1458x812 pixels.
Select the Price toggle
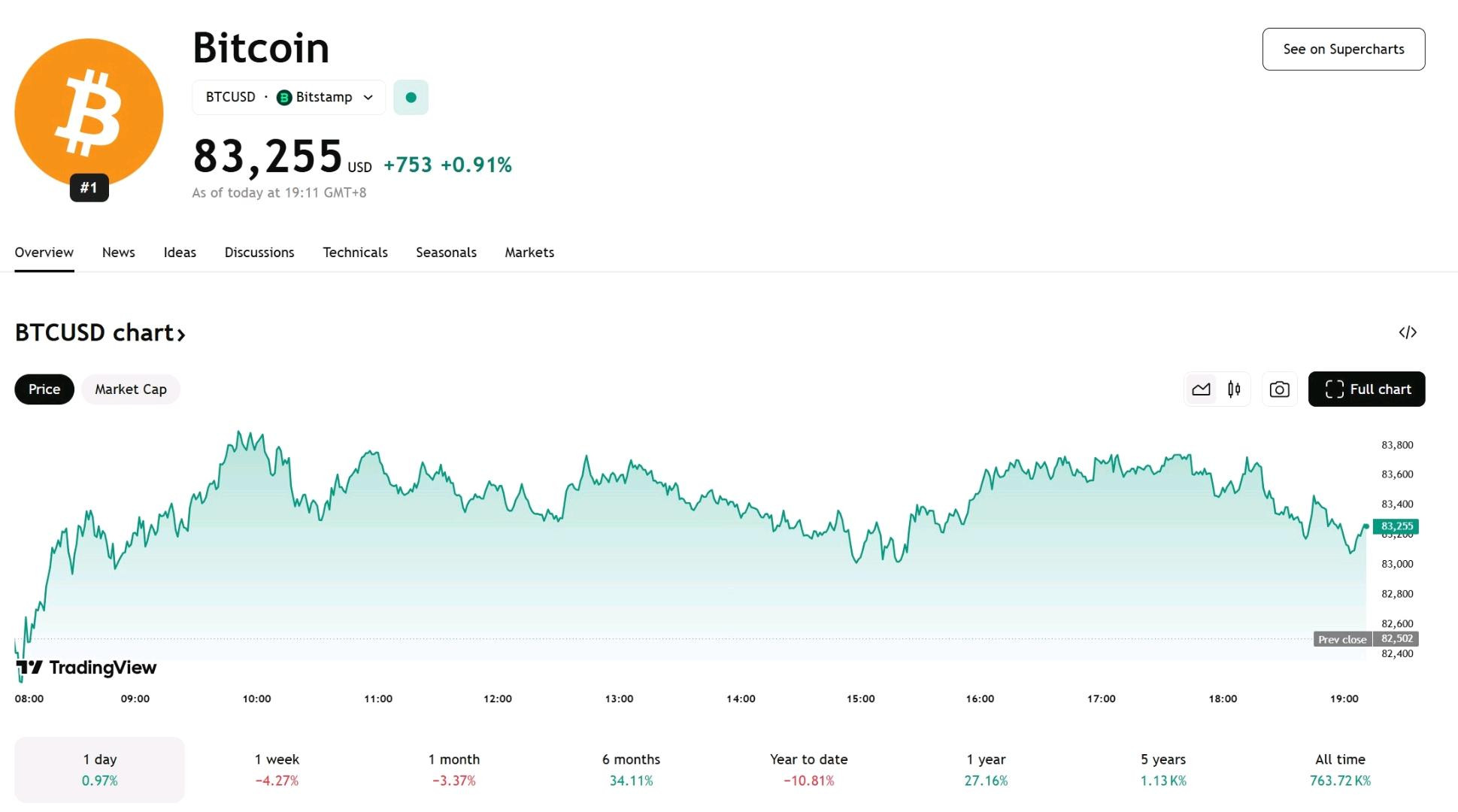point(44,389)
